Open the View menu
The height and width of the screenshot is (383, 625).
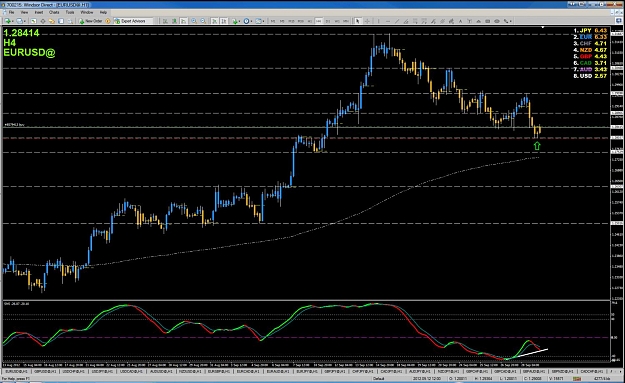pos(24,12)
